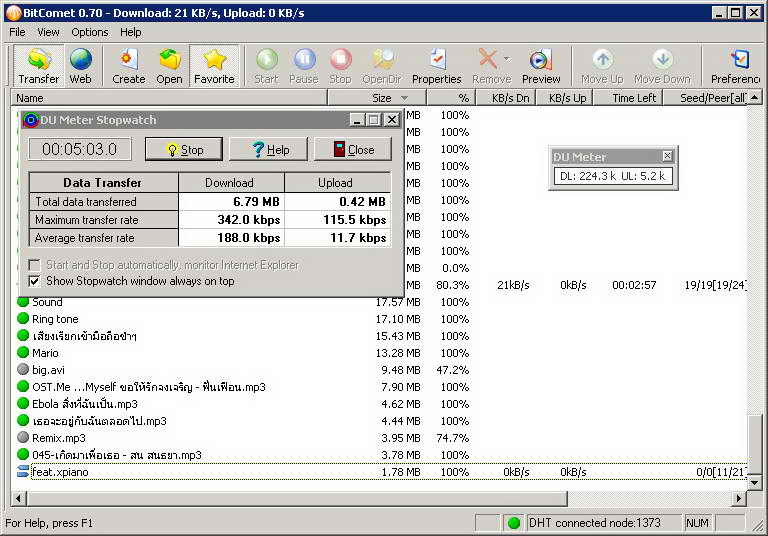Sort by the % column header
The height and width of the screenshot is (536, 768).
click(x=451, y=98)
